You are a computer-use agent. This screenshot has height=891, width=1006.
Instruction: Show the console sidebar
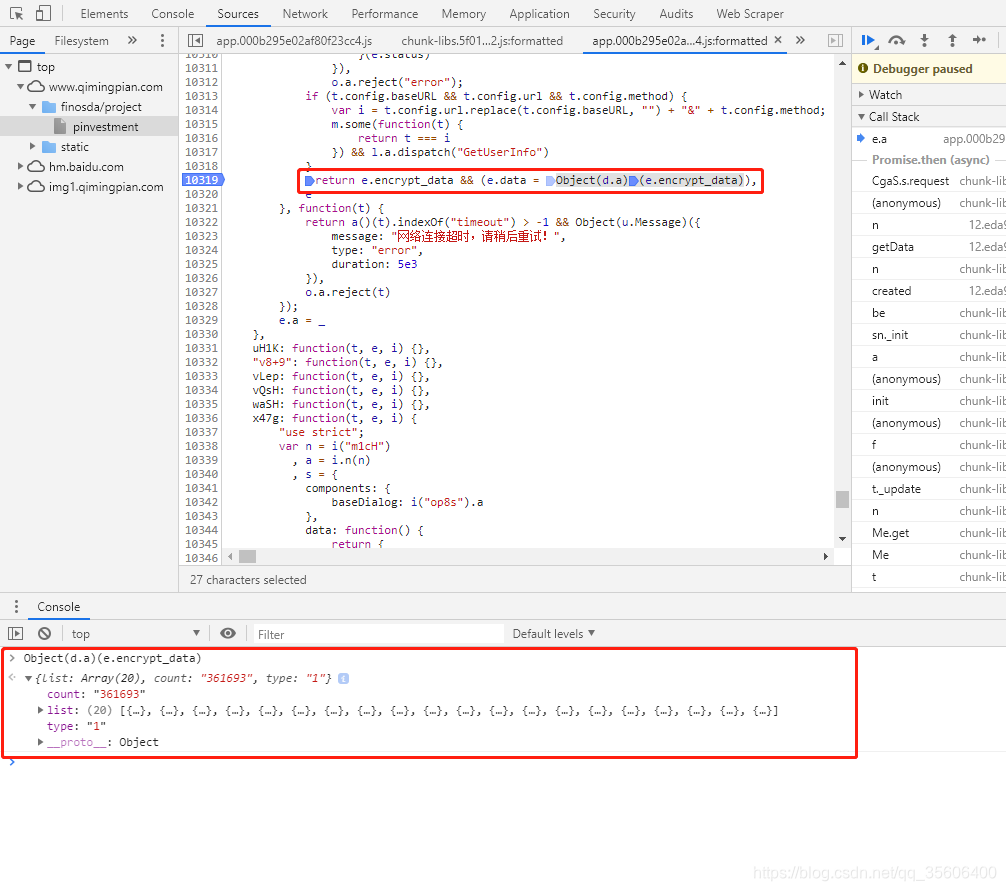[15, 634]
